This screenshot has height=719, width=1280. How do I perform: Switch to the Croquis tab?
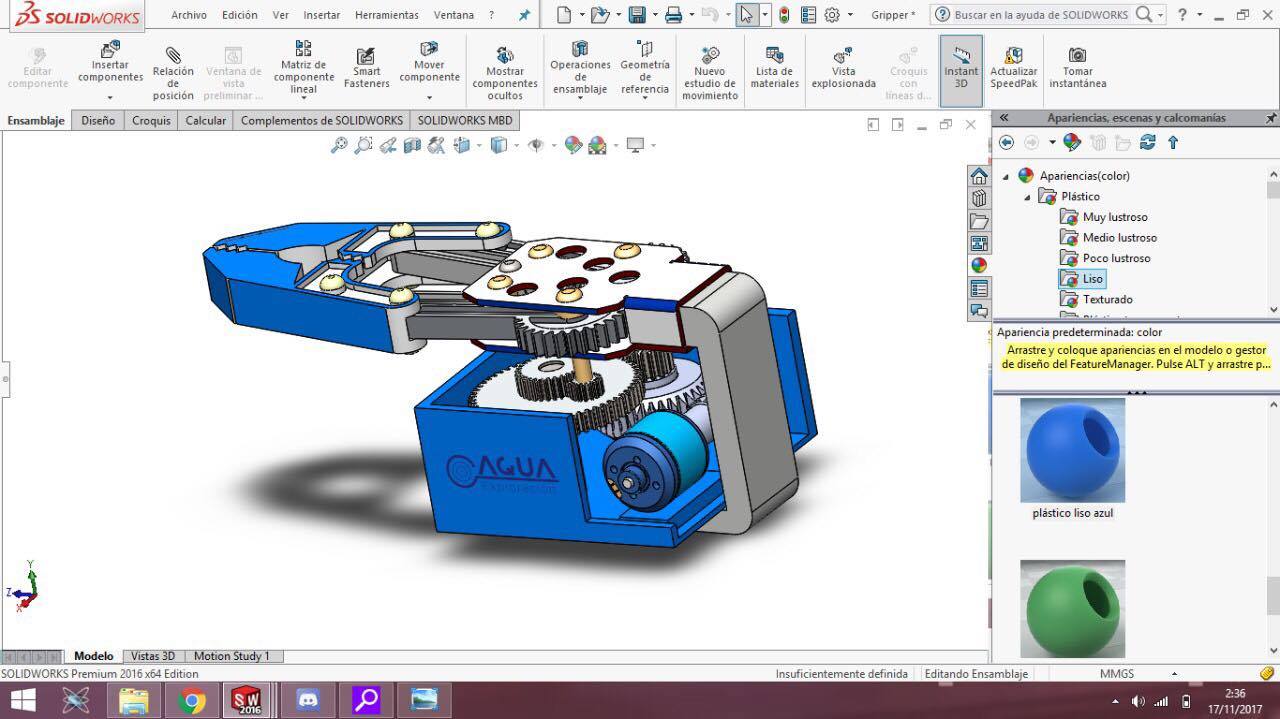coord(151,120)
